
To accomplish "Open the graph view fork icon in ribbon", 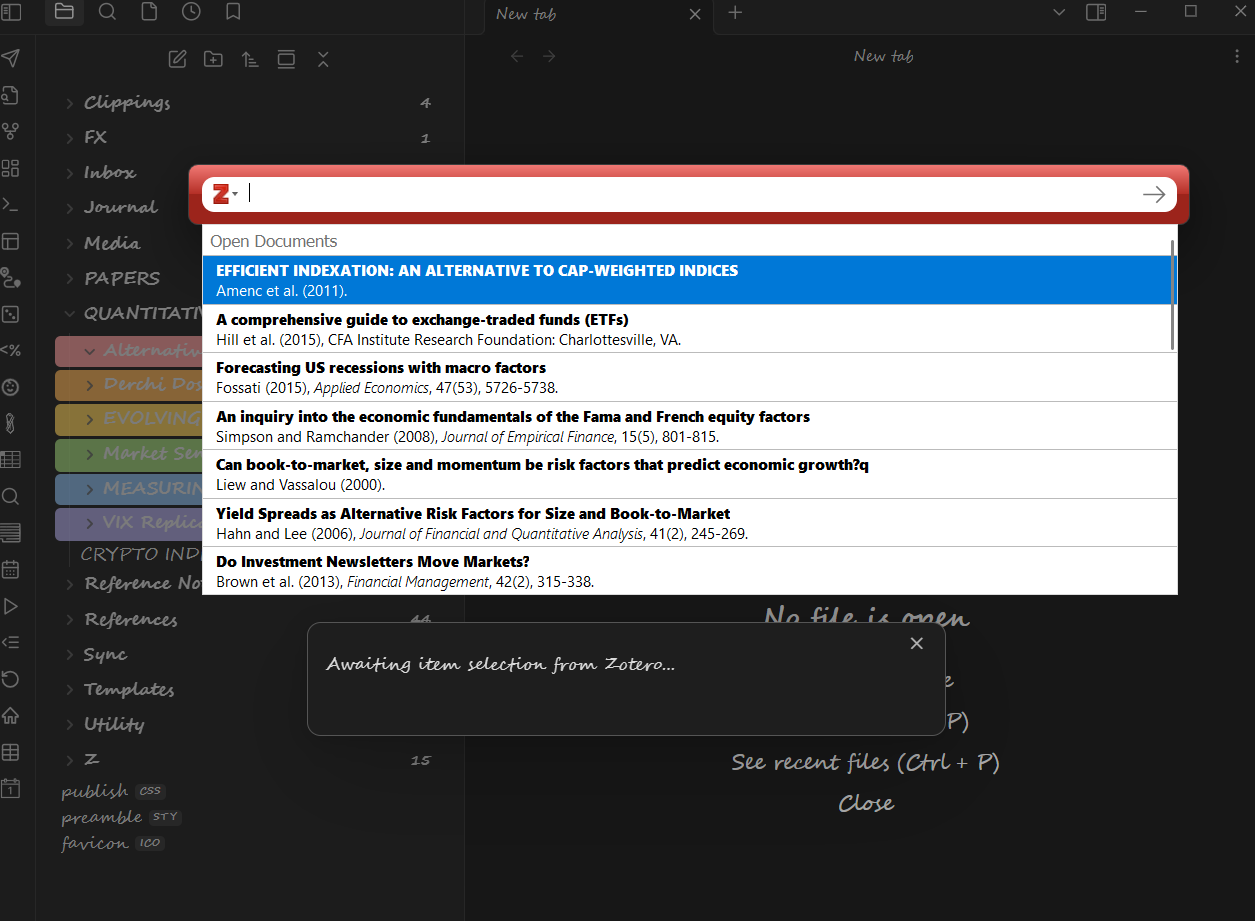I will [x=10, y=131].
